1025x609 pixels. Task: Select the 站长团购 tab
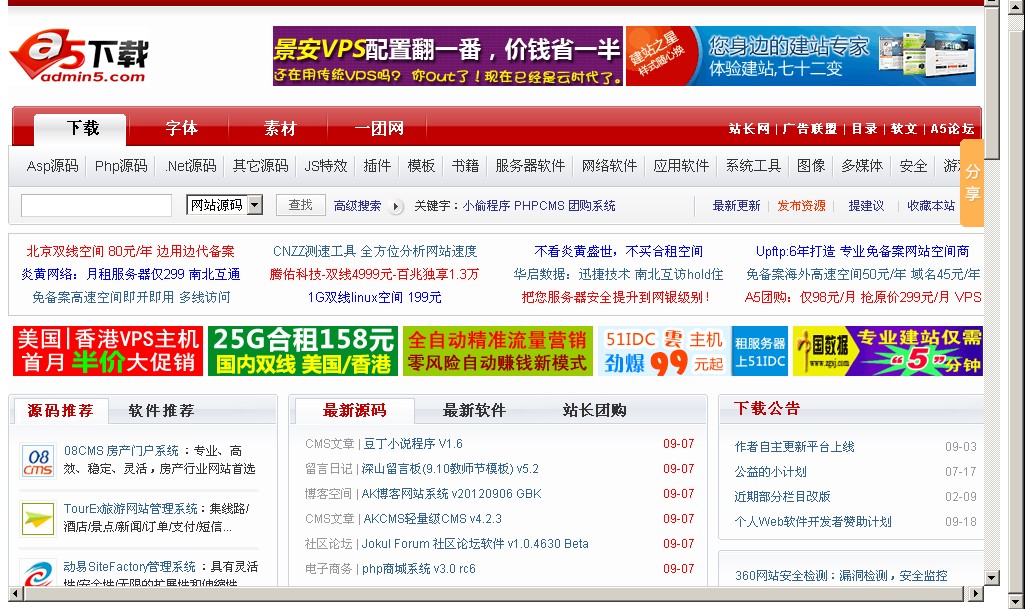coord(594,410)
